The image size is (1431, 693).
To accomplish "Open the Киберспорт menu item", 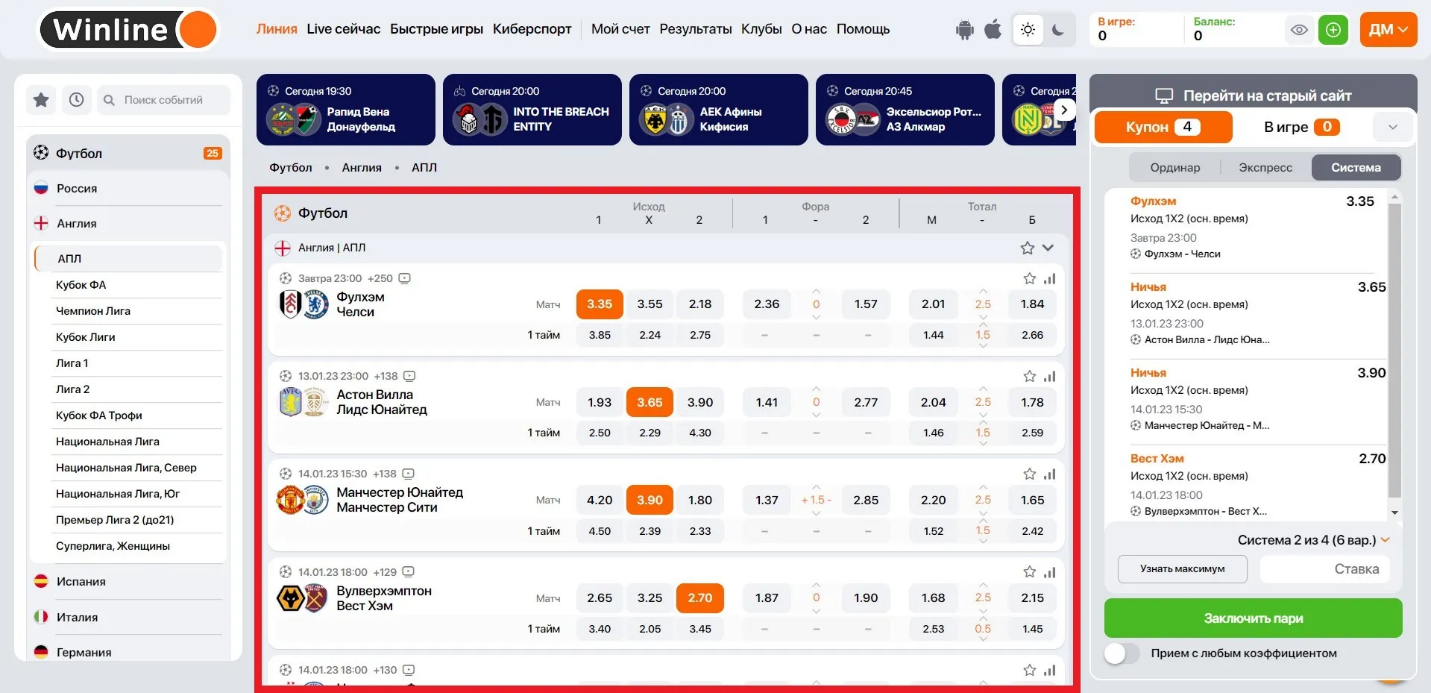I will pyautogui.click(x=533, y=29).
